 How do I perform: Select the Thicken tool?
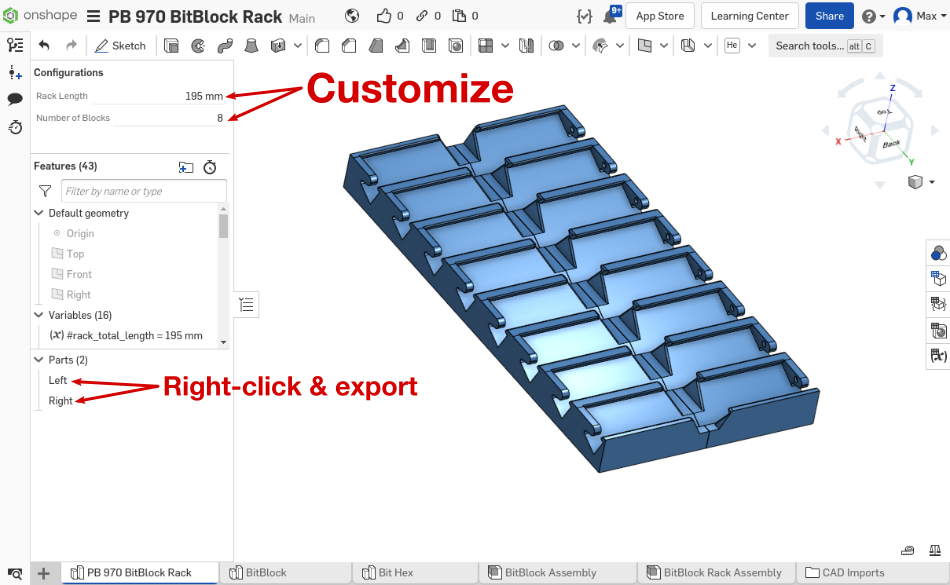pos(278,45)
